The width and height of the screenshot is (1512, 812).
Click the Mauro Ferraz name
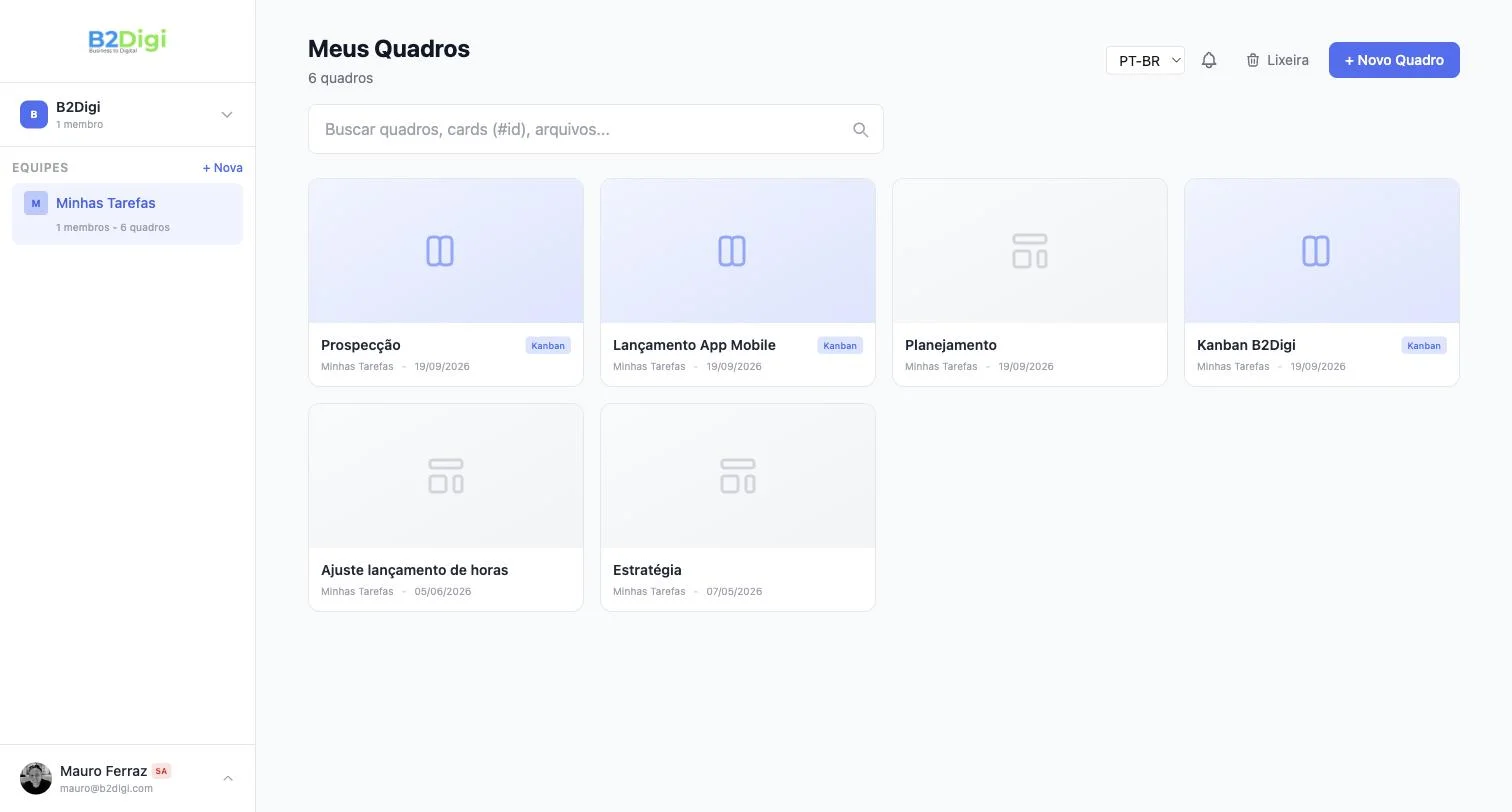103,771
